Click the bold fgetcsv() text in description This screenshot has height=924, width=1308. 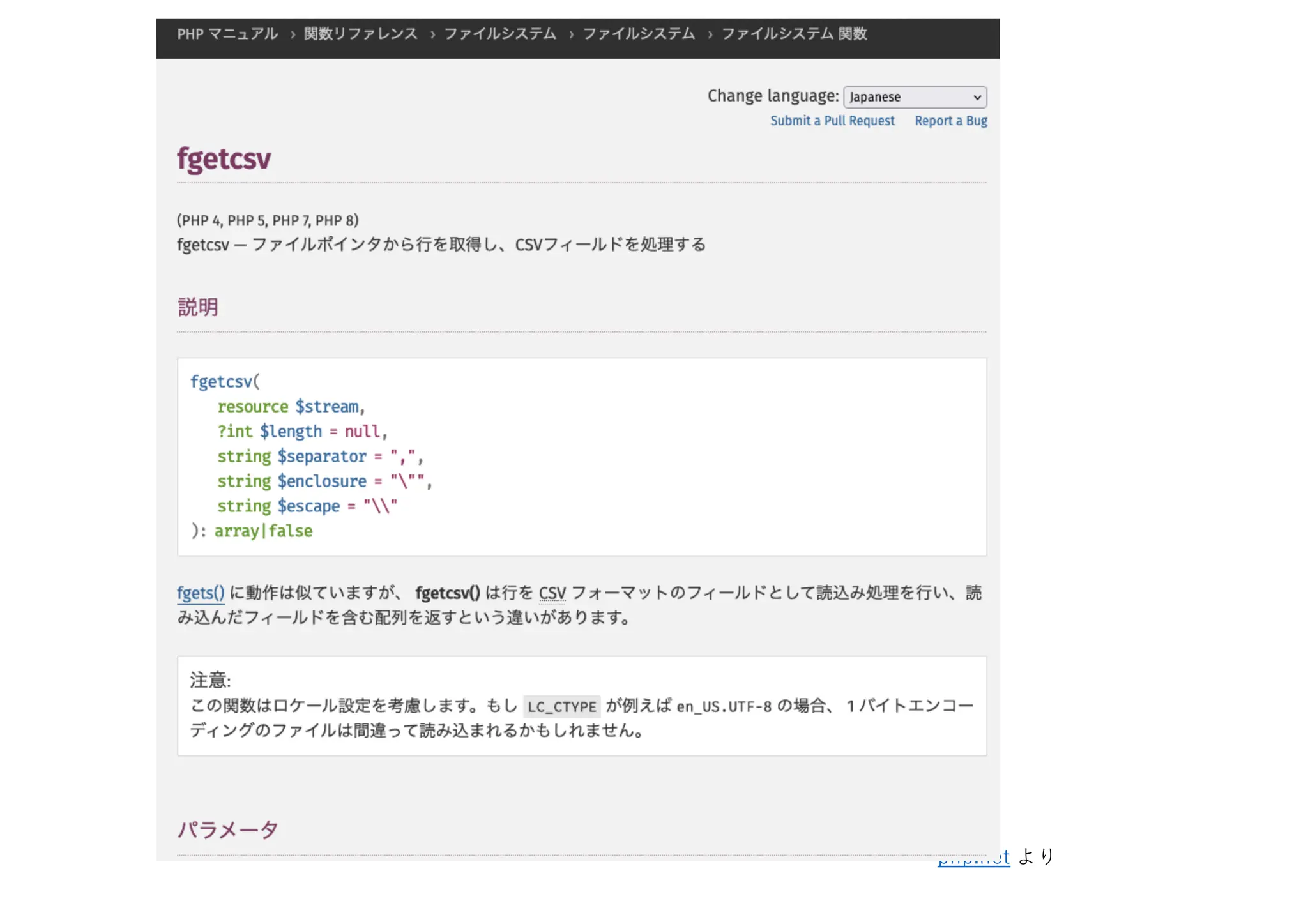pyautogui.click(x=447, y=593)
